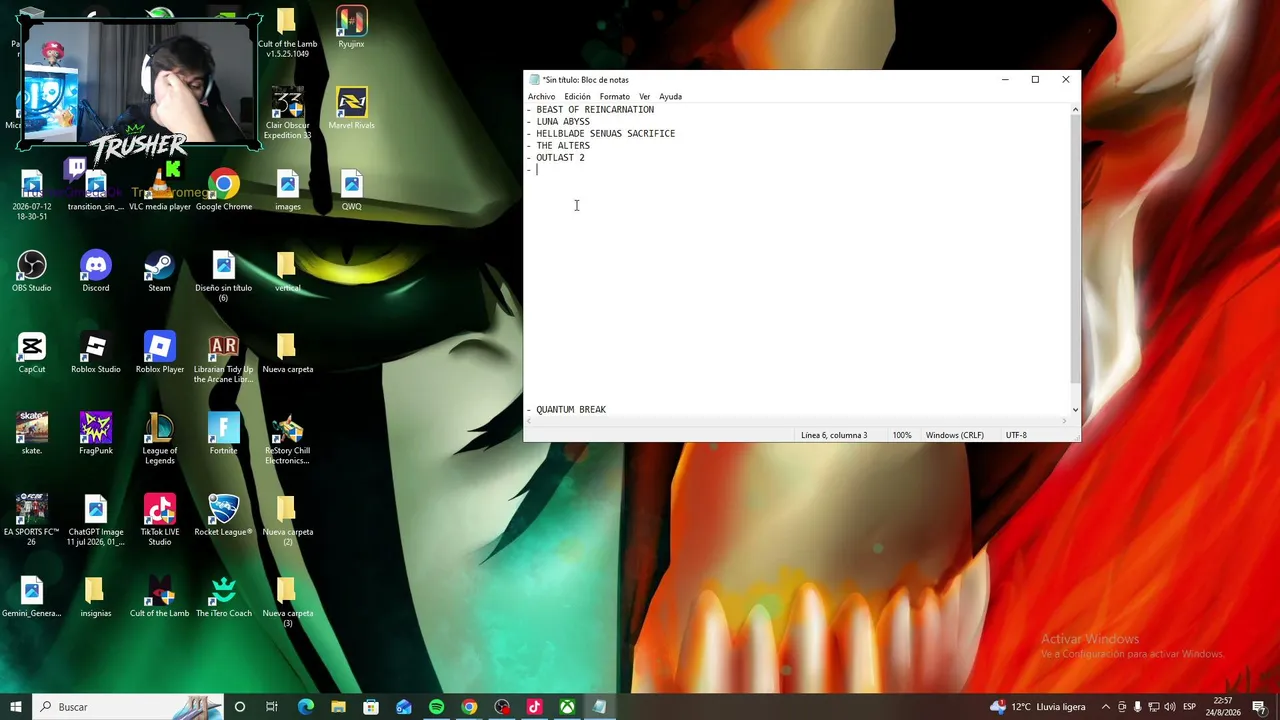Select the FragPunk desktop icon
The height and width of the screenshot is (720, 1280).
(x=96, y=435)
